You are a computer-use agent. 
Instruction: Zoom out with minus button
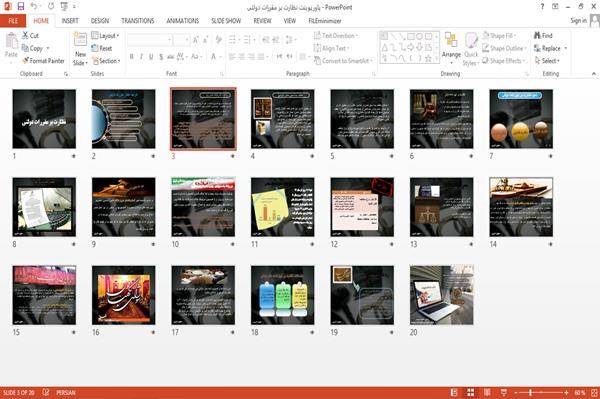click(x=516, y=392)
